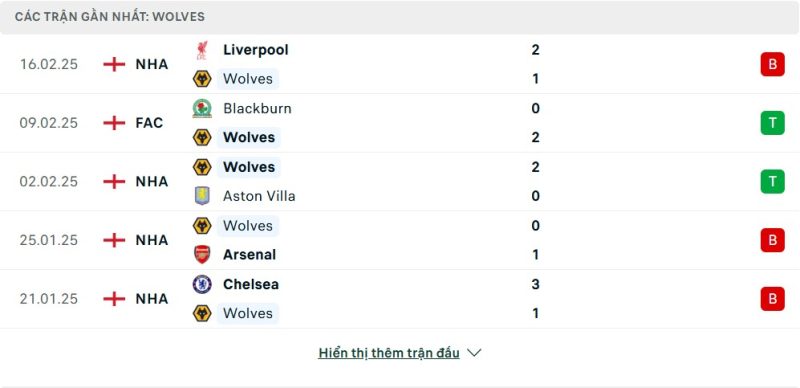Open the Liverpool team name link
The width and height of the screenshot is (800, 388).
point(256,50)
